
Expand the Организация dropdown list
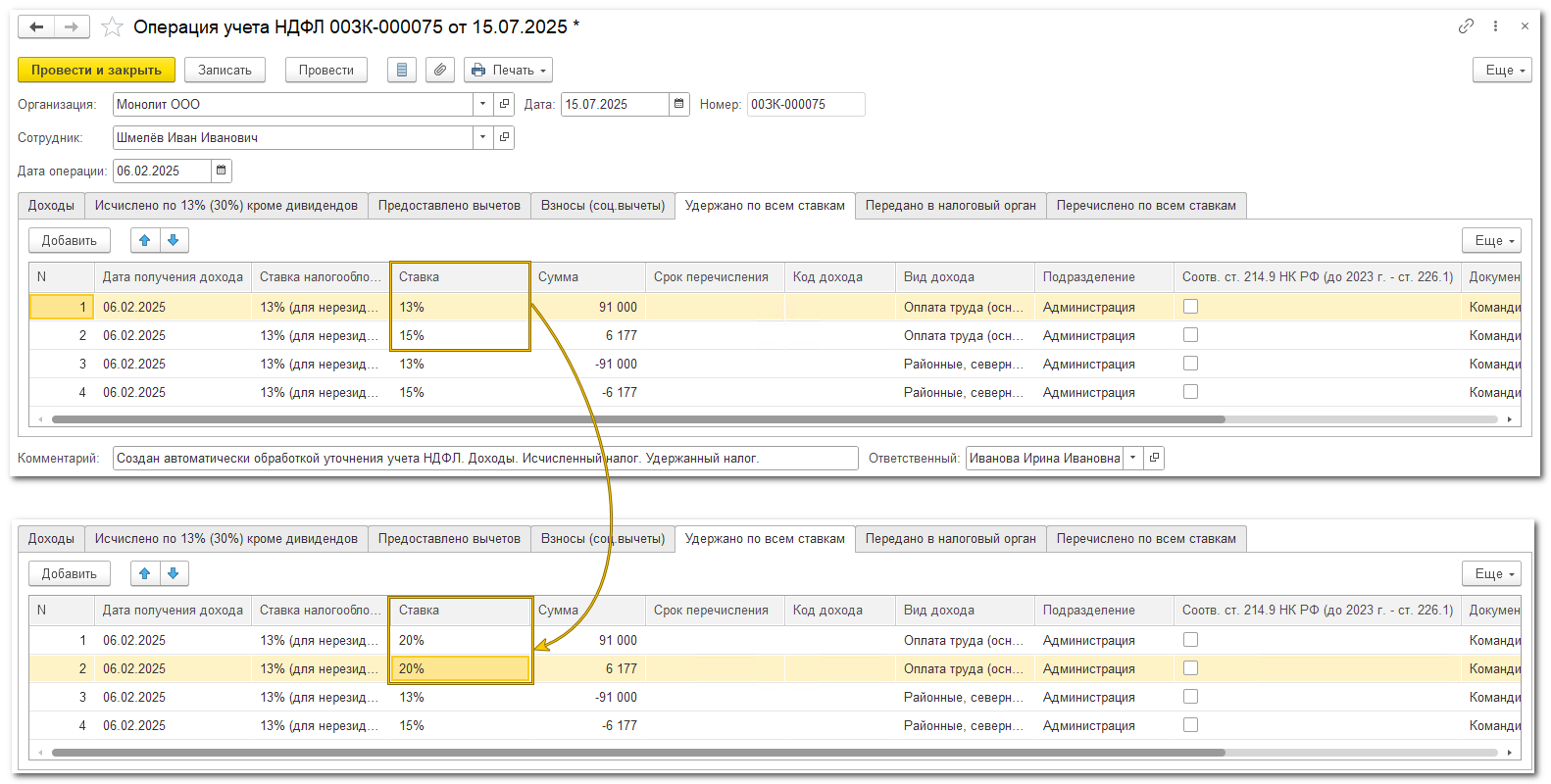482,104
